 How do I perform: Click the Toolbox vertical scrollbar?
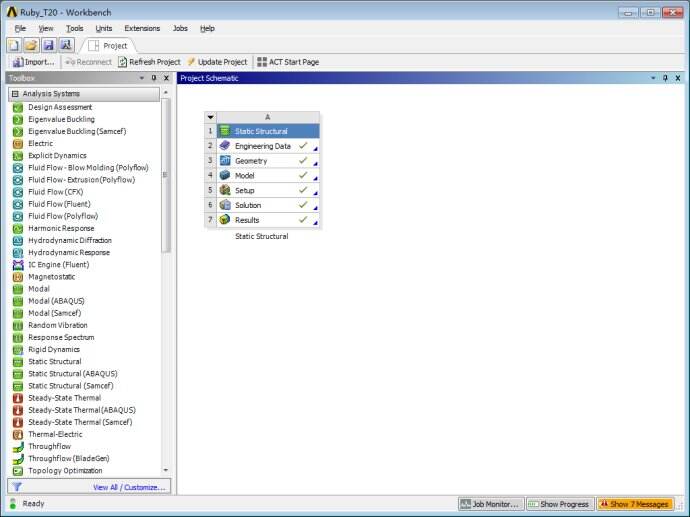pos(166,176)
